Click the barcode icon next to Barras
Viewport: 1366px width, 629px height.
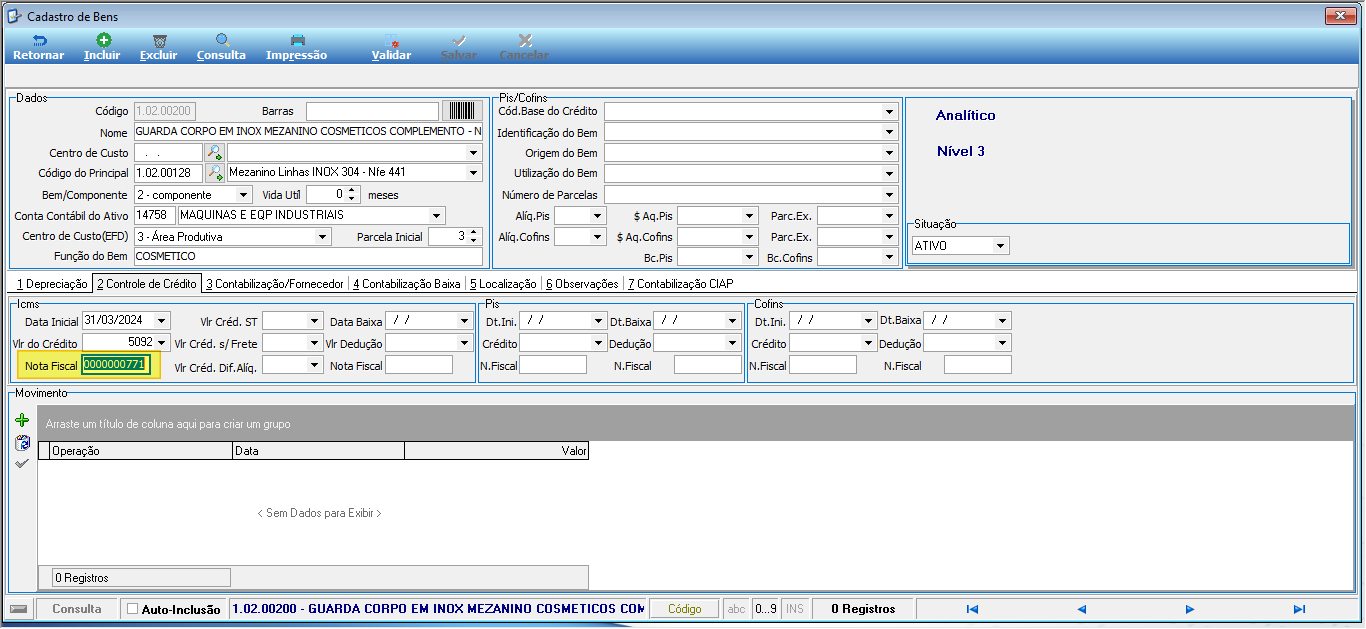tap(462, 111)
